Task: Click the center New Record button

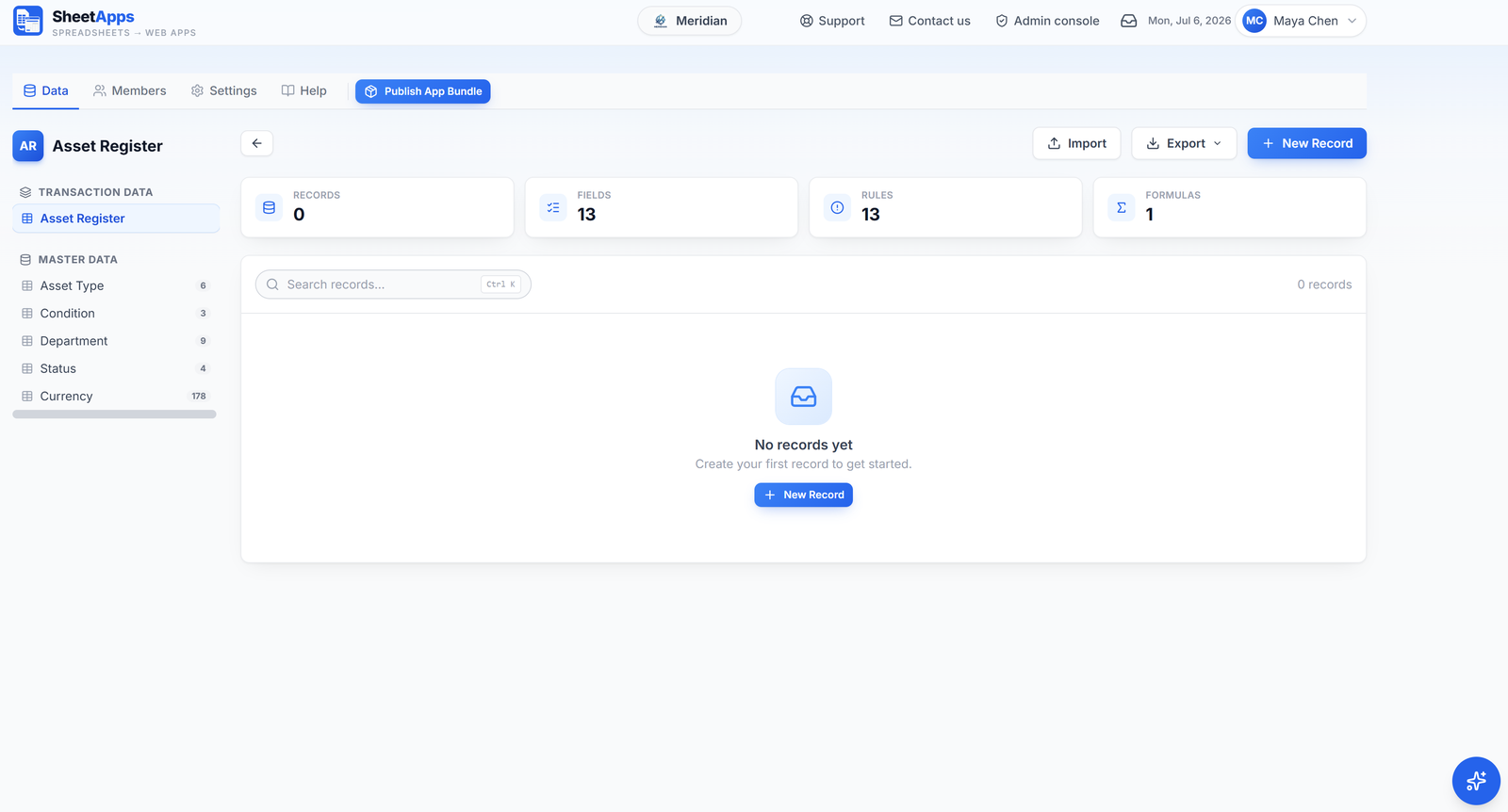Action: coord(804,495)
